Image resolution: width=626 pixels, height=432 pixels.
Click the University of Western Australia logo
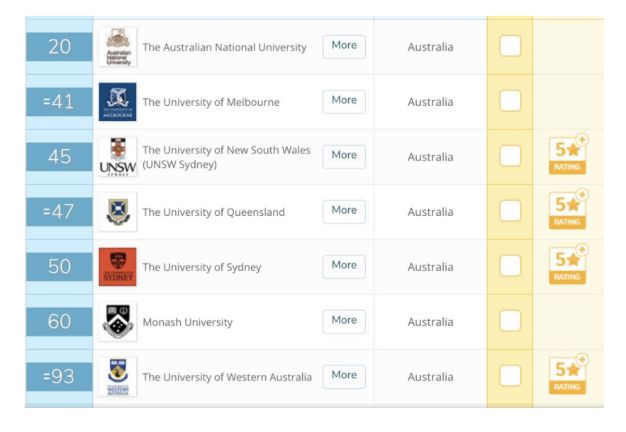(x=118, y=377)
